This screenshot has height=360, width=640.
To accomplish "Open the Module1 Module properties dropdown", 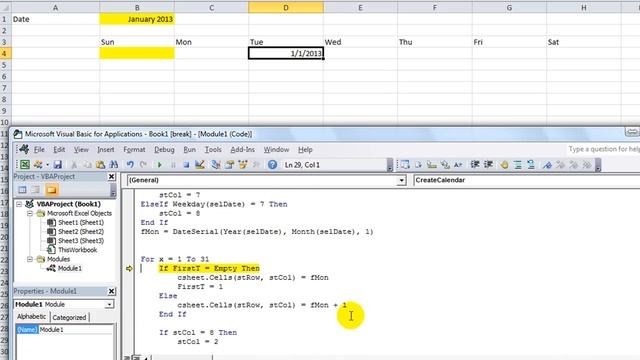I will (109, 304).
